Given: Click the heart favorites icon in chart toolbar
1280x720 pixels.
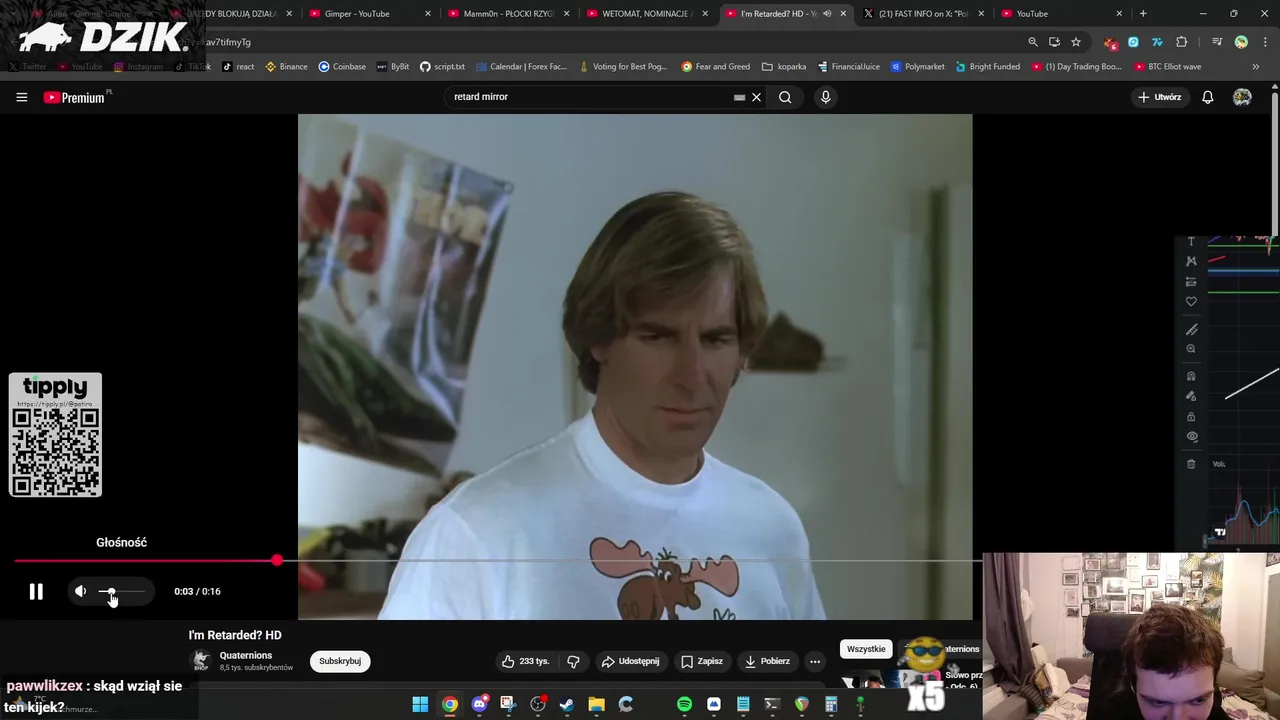Looking at the screenshot, I should 1191,301.
